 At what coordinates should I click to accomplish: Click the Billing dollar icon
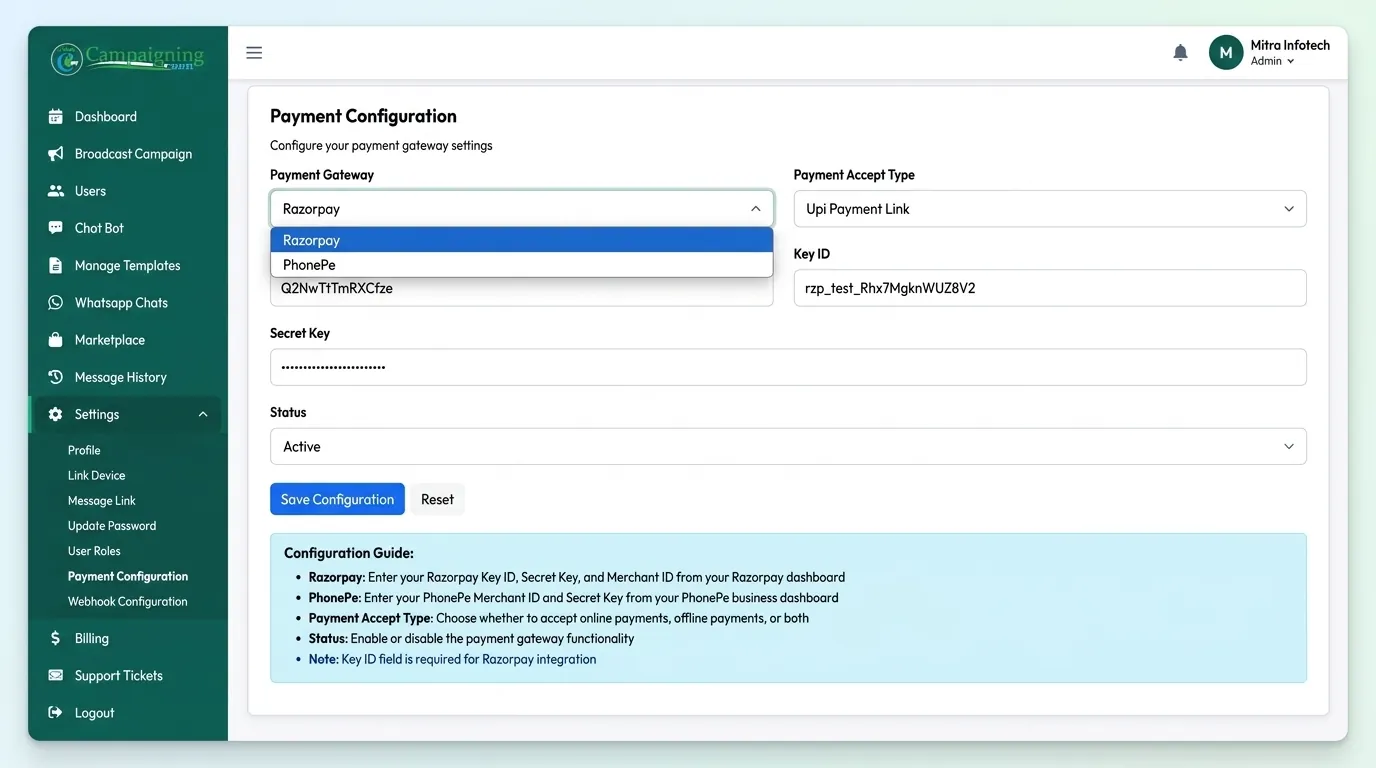(56, 638)
